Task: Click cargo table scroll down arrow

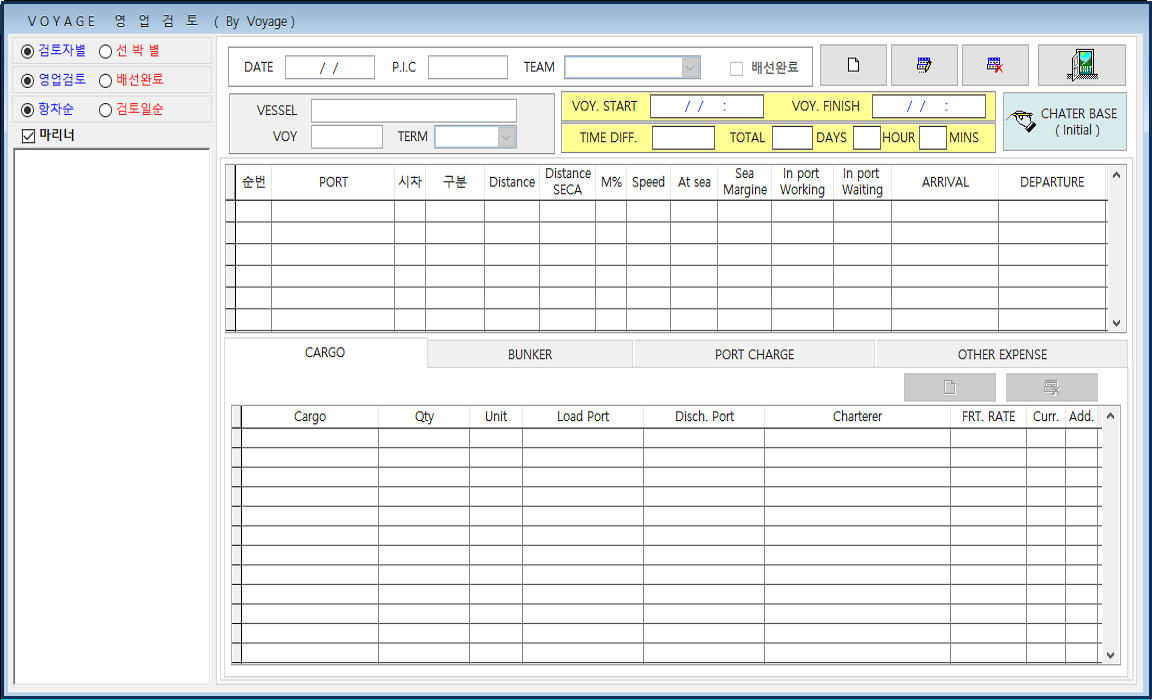Action: point(1111,654)
